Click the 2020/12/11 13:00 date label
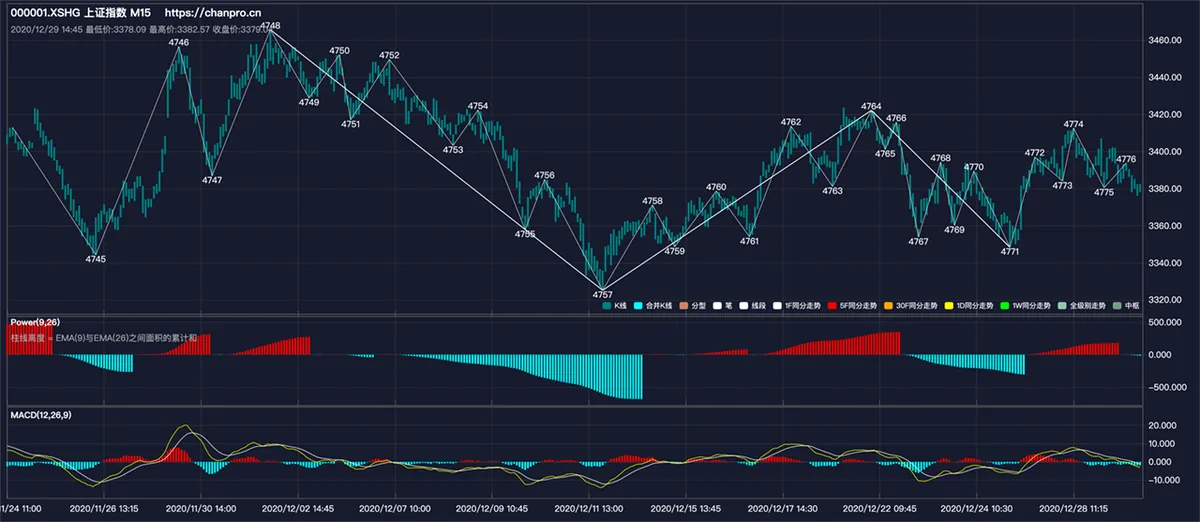1200x522 pixels. tap(589, 509)
